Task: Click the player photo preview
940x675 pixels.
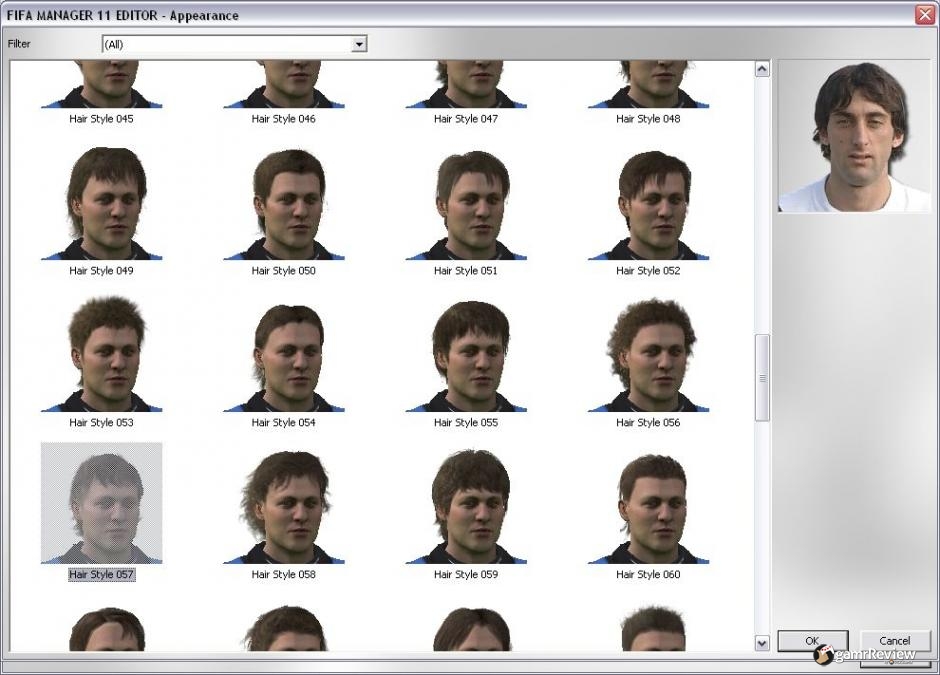Action: 854,135
